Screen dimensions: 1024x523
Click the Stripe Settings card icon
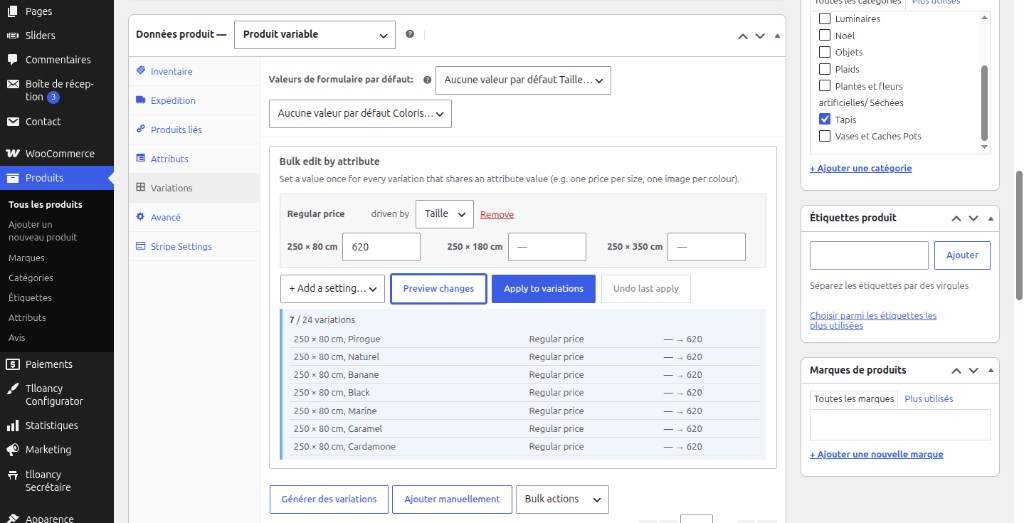(140, 246)
